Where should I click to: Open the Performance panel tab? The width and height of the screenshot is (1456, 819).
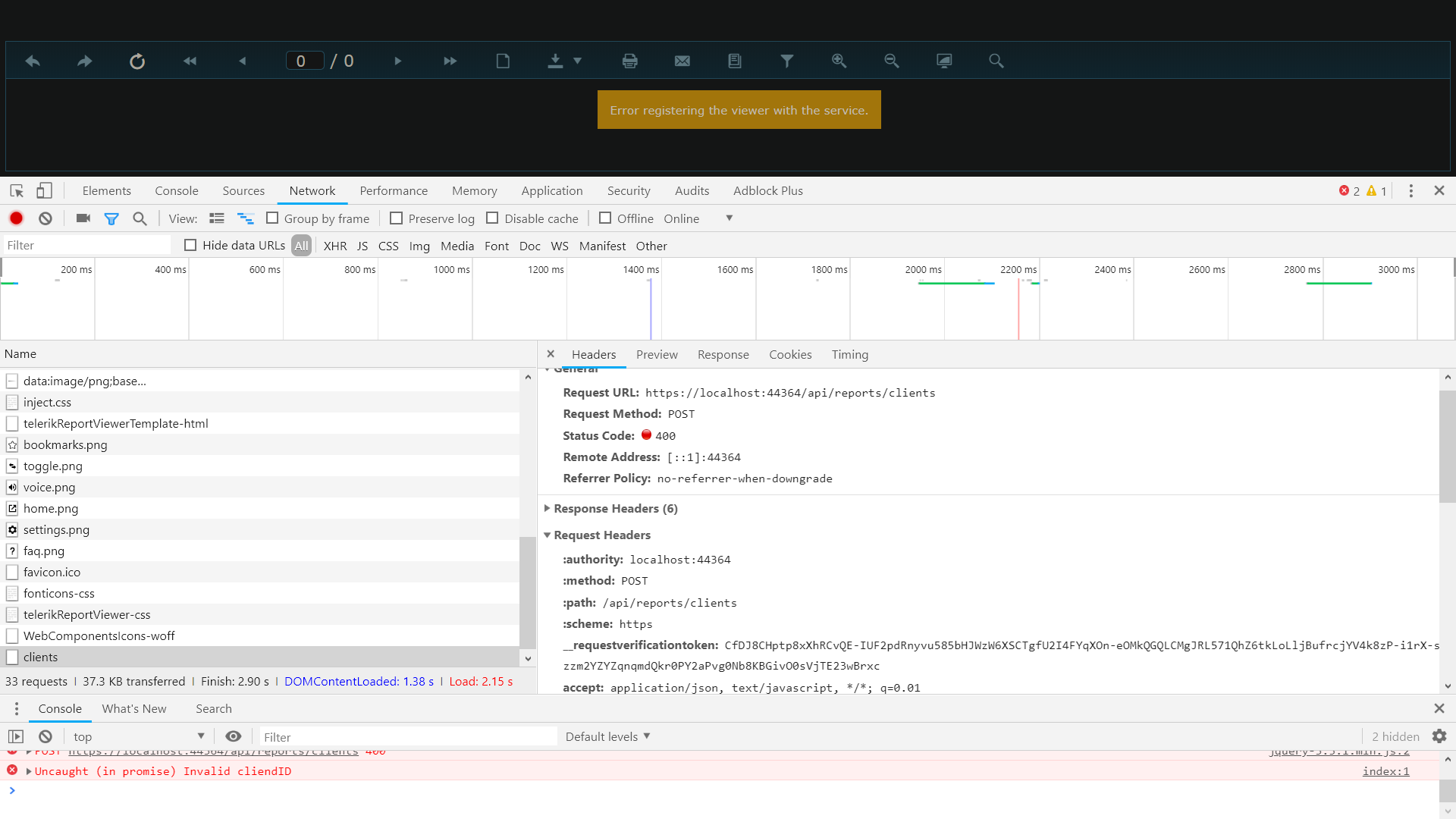coord(394,190)
